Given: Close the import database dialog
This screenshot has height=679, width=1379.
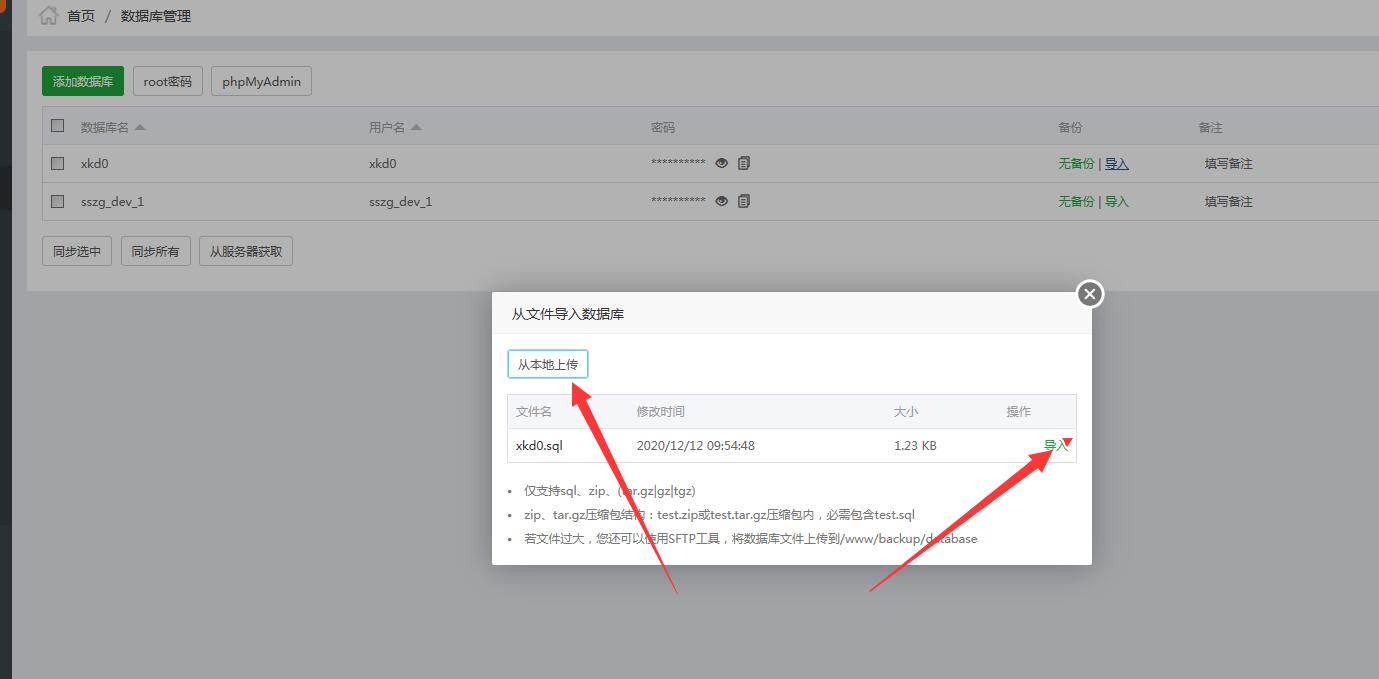Looking at the screenshot, I should point(1090,294).
